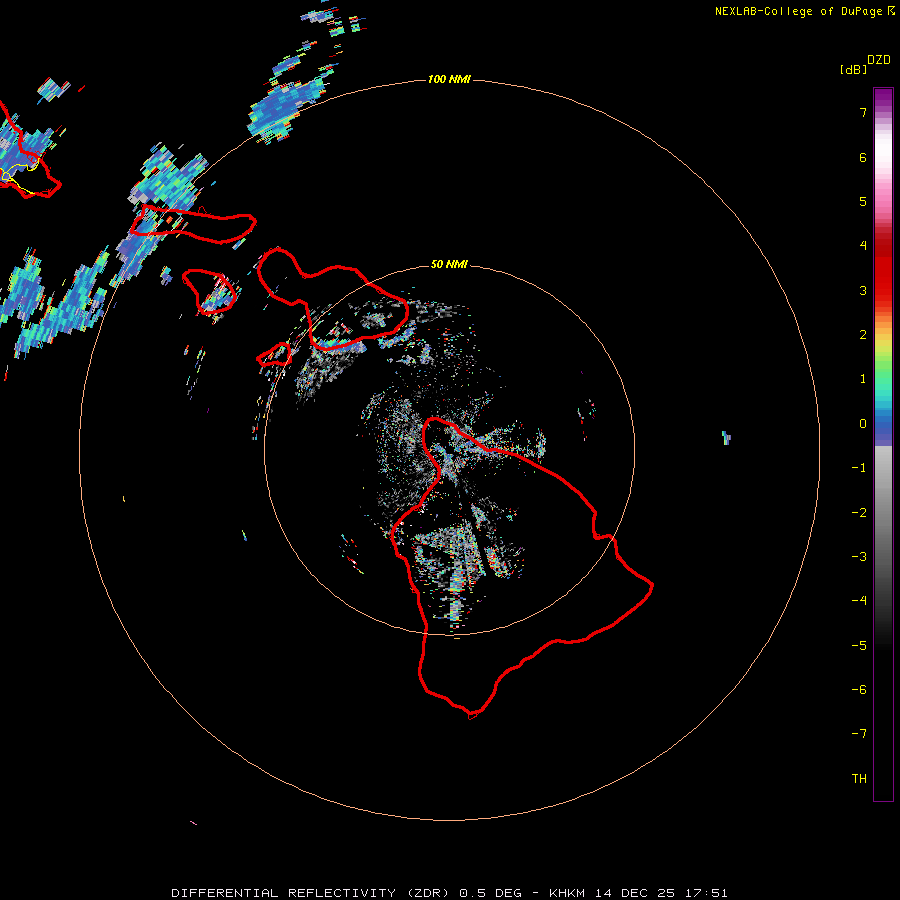Click the legend value -7
This screenshot has width=900, height=900.
pos(859,734)
